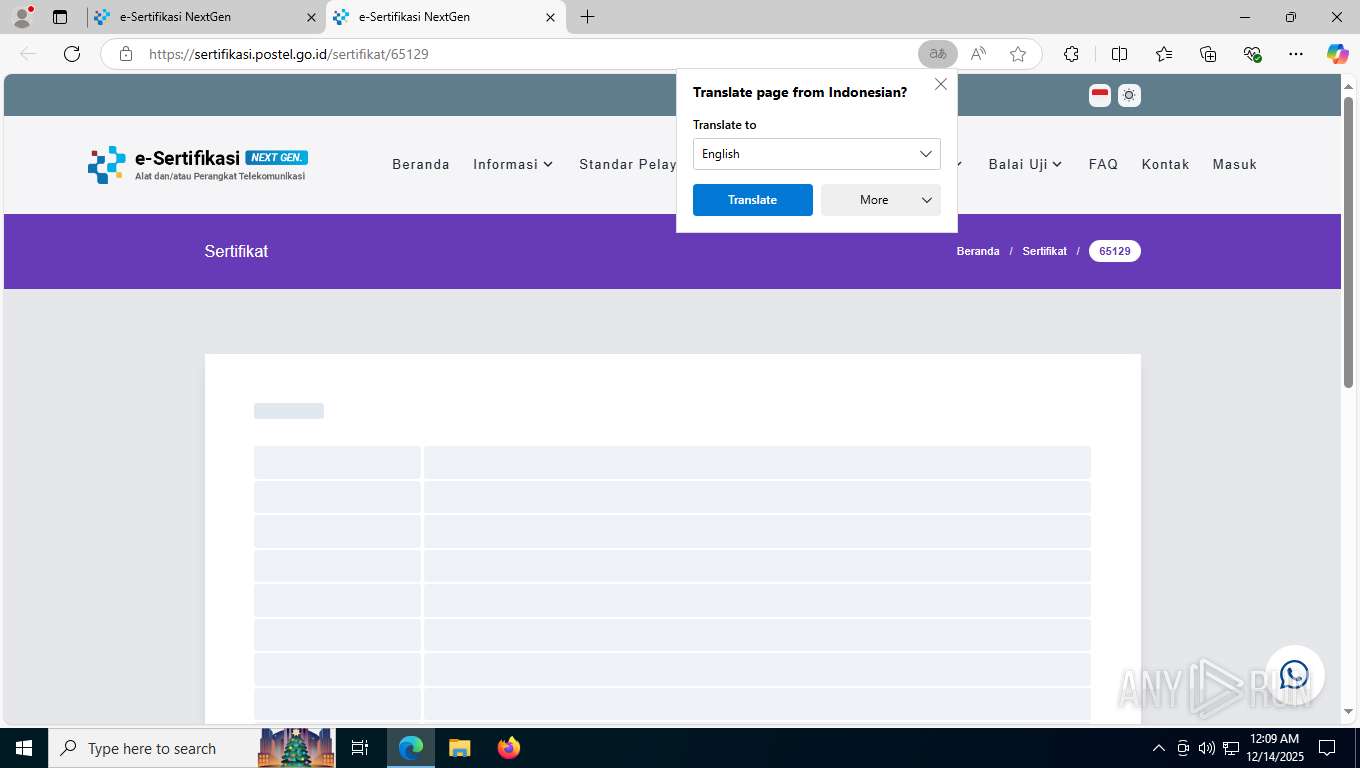The width and height of the screenshot is (1360, 768).
Task: Close the first e-Sertifikasi NextGen tab
Action: point(311,17)
